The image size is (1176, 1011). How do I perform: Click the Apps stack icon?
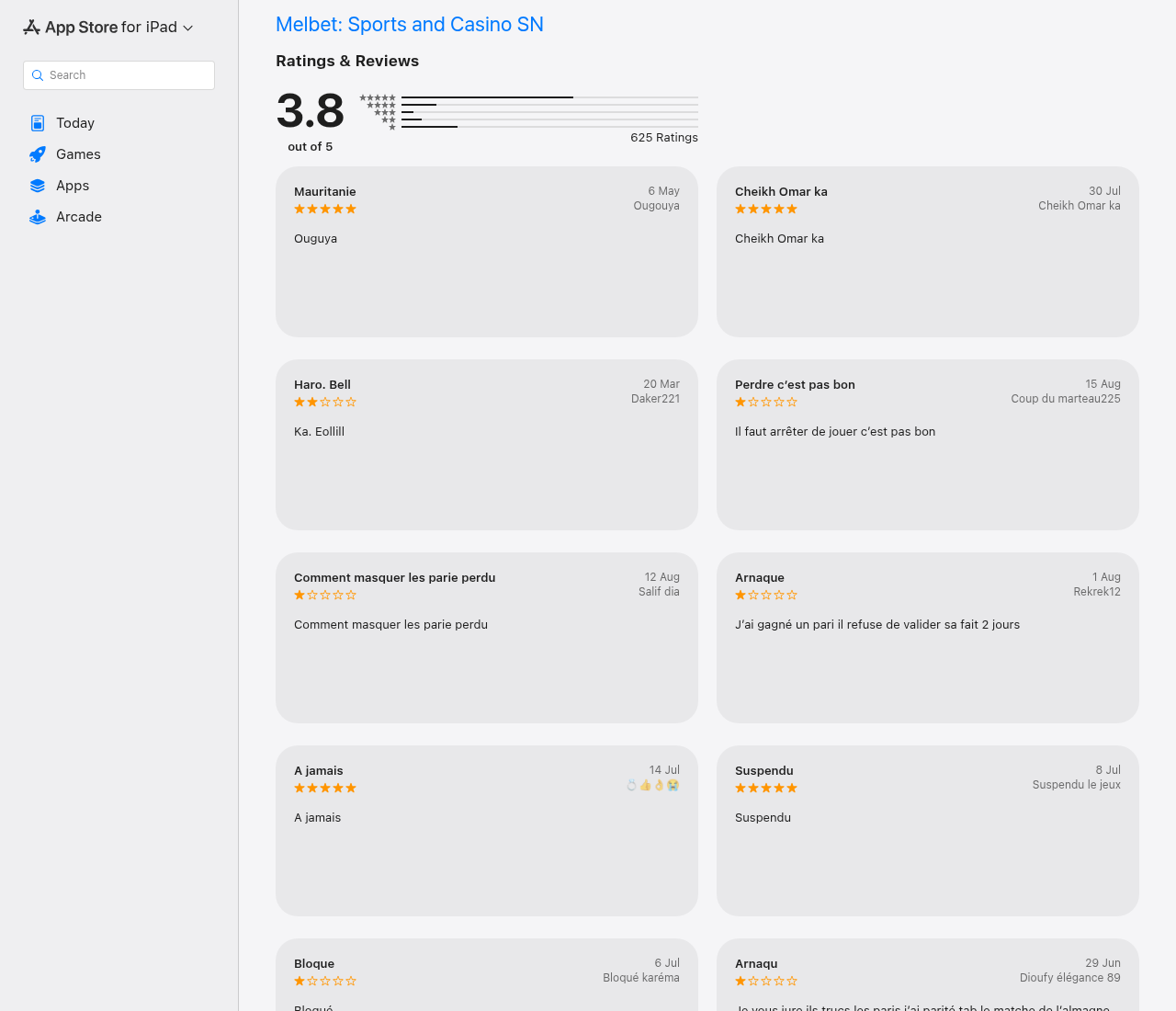point(38,186)
